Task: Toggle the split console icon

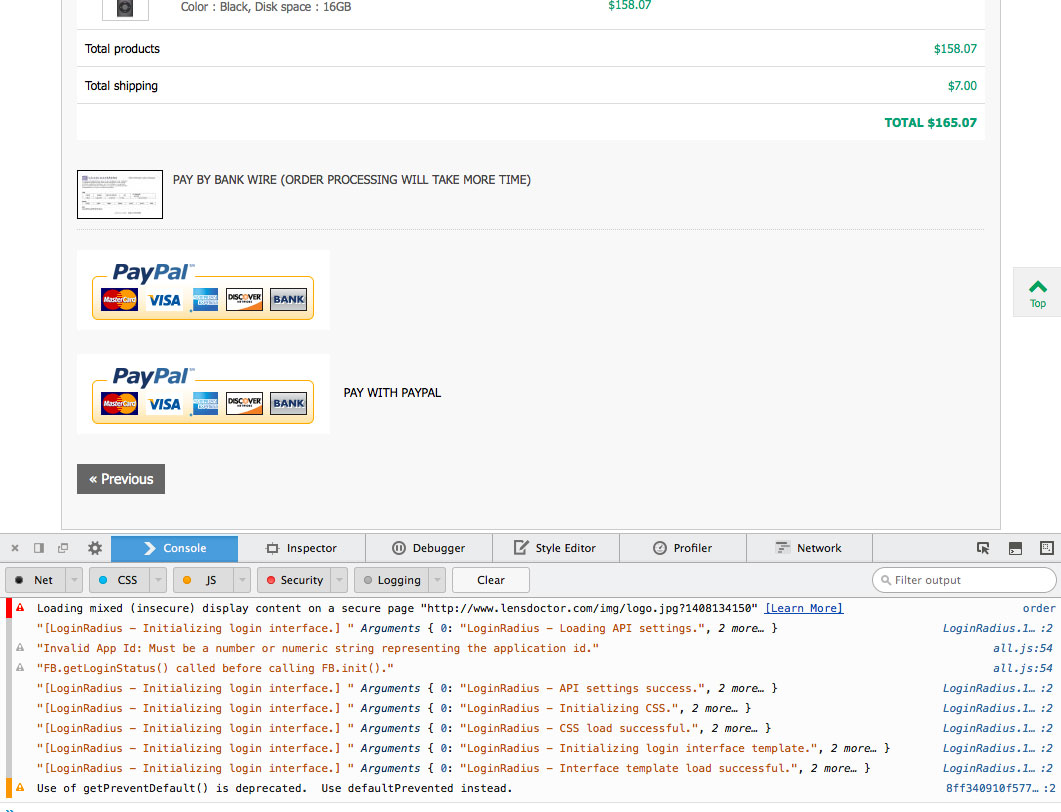Action: [1015, 548]
